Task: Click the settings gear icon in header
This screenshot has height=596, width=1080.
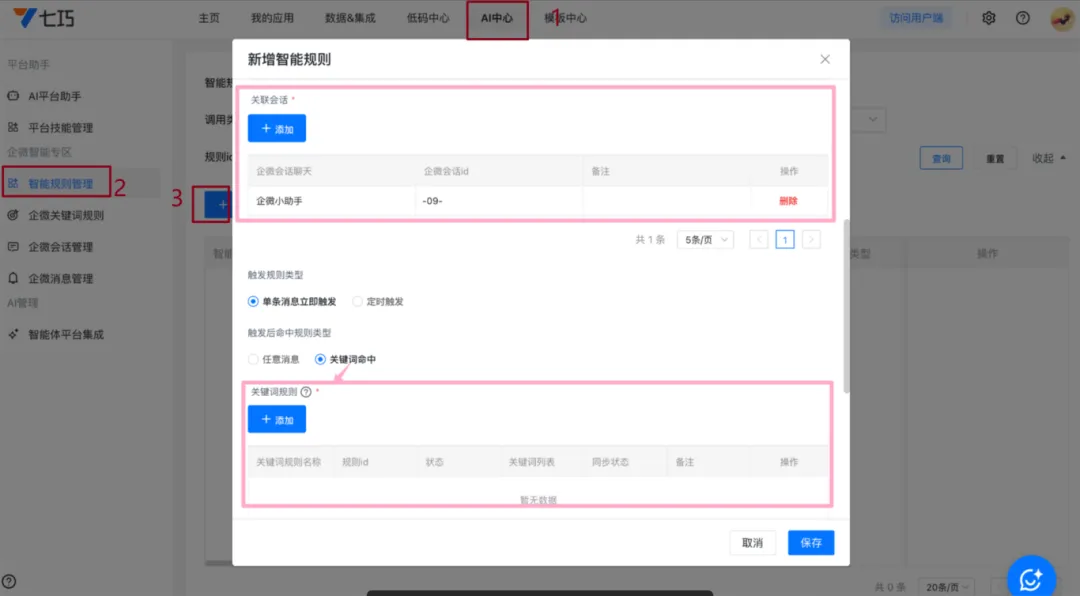Action: point(989,18)
